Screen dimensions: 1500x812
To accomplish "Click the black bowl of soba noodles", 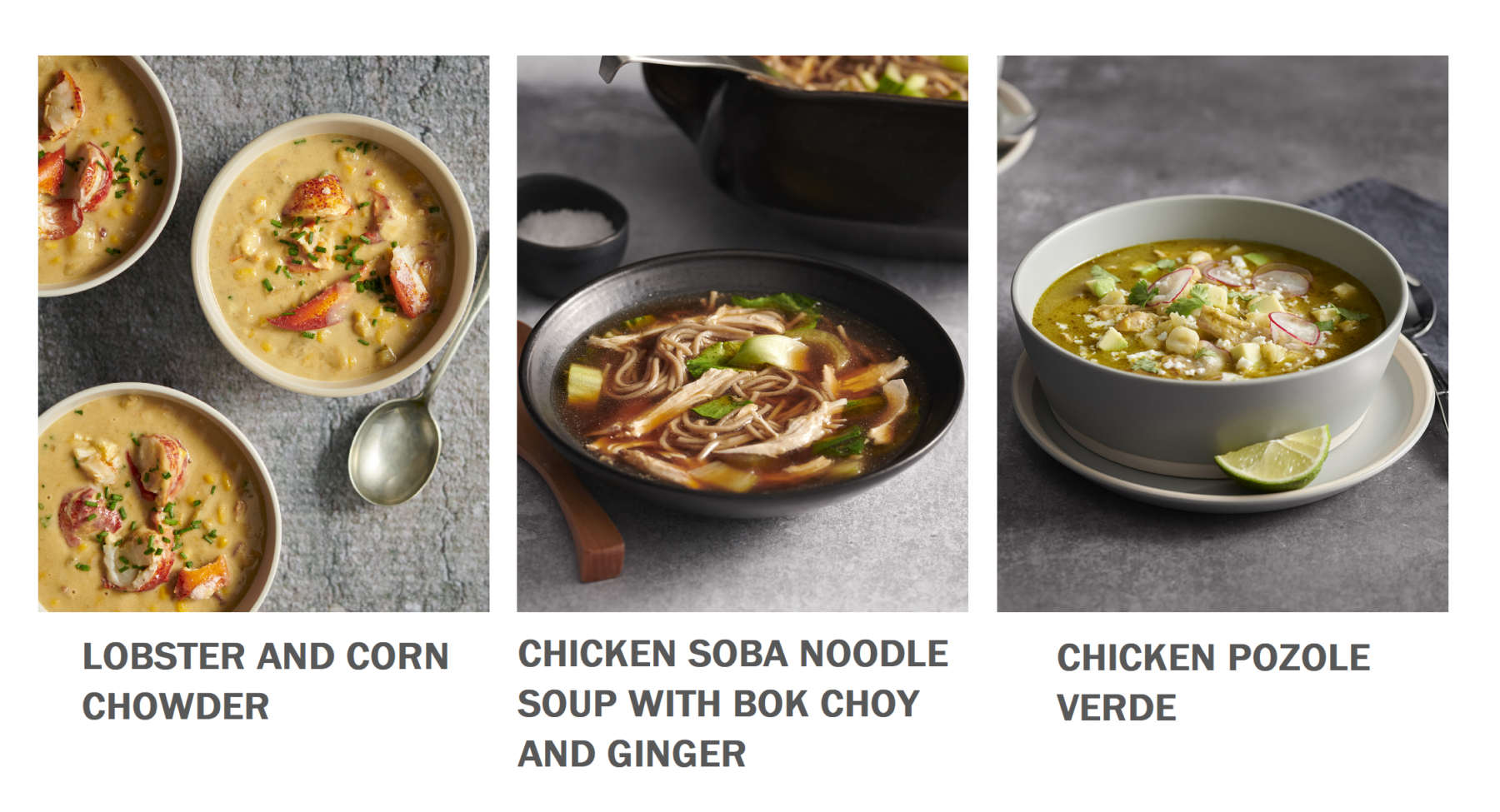I will point(741,383).
